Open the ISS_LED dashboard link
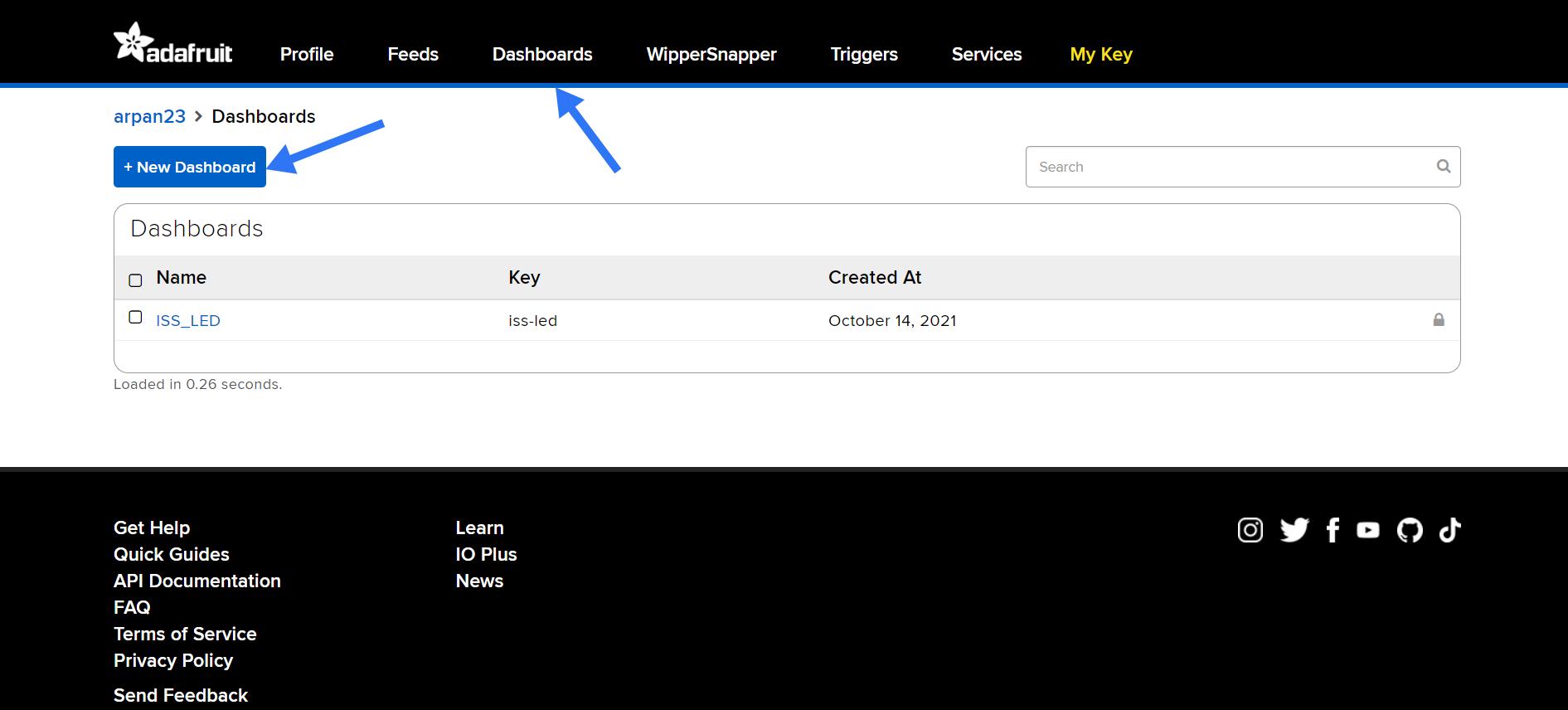1568x710 pixels. pos(188,320)
